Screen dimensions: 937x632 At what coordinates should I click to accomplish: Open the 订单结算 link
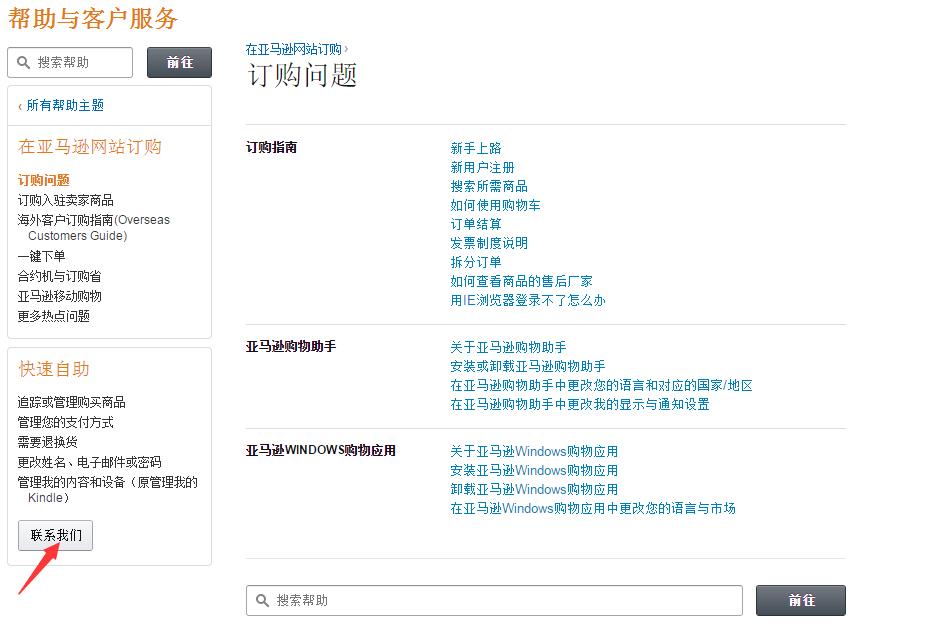(x=476, y=224)
